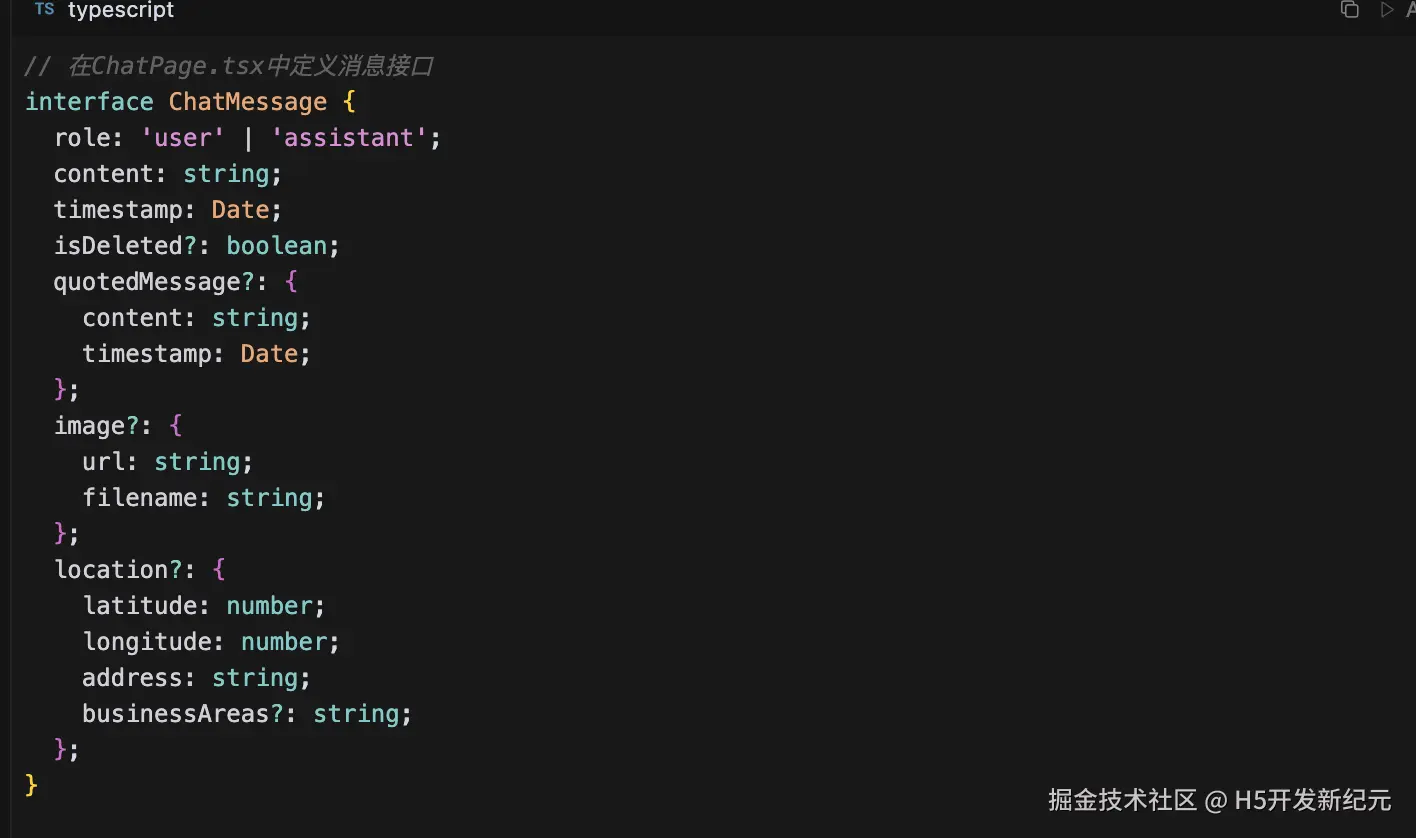The image size is (1416, 838).
Task: Click the longitude property
Action: coord(147,642)
